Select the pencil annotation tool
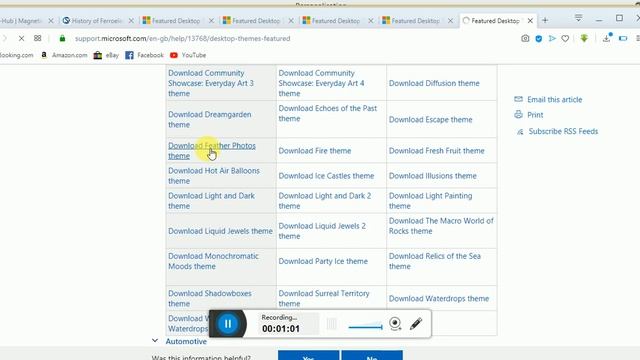 click(416, 324)
